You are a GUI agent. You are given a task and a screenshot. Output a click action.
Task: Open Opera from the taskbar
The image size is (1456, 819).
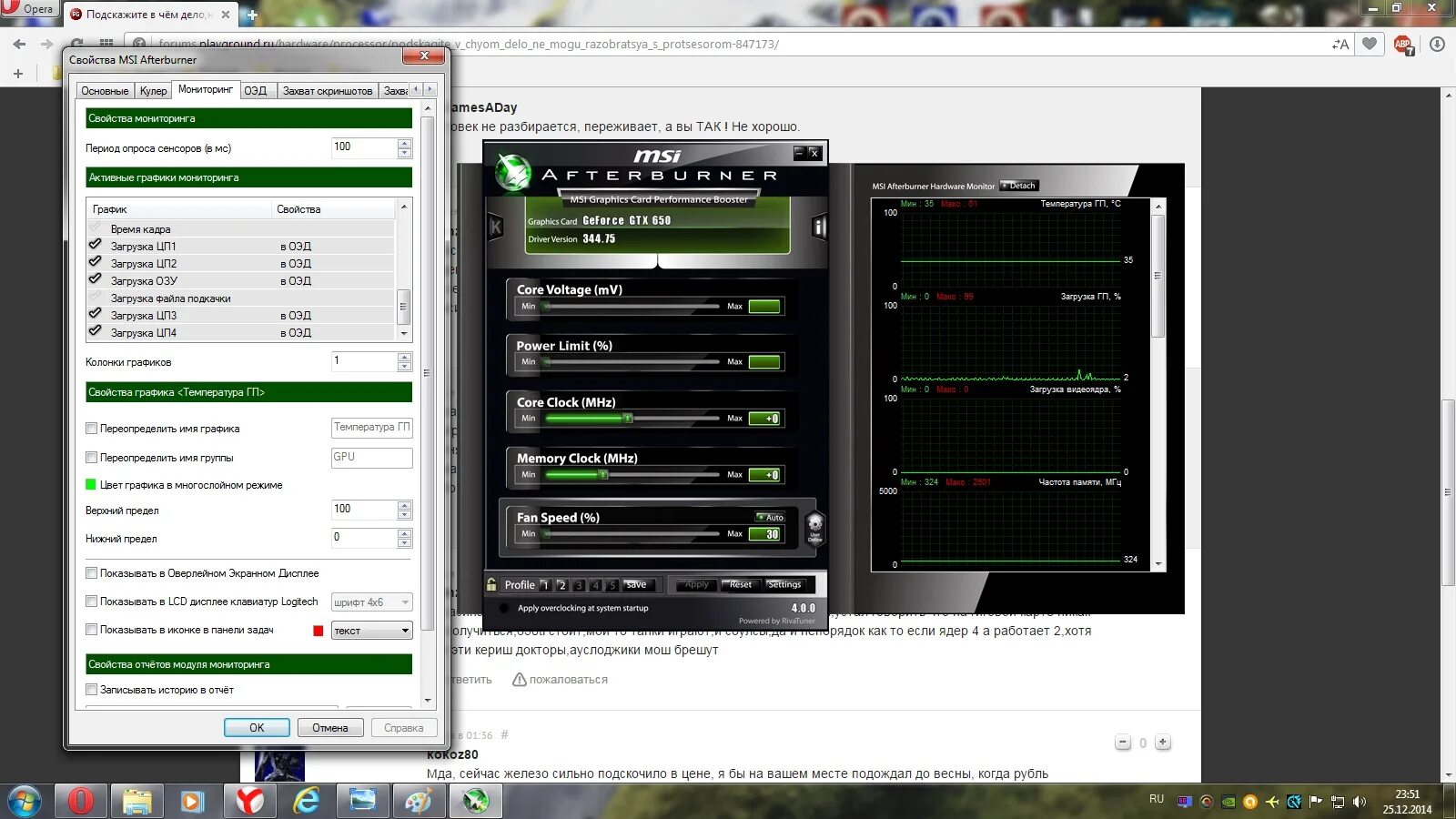81,801
